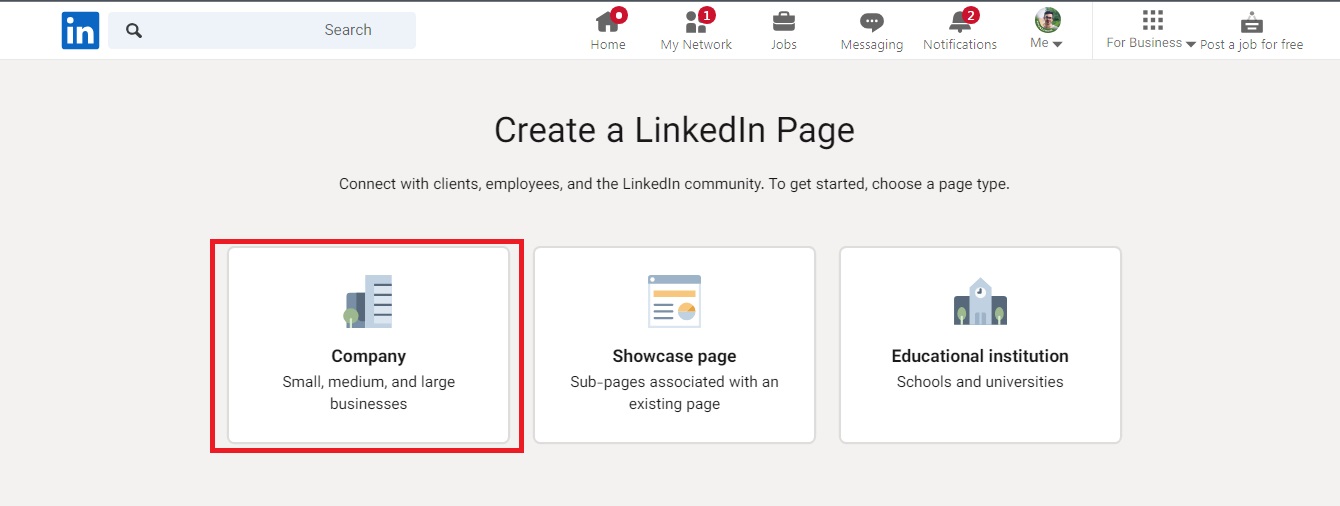Click the Showcase page window illustration
Image resolution: width=1340 pixels, height=506 pixels.
point(674,301)
